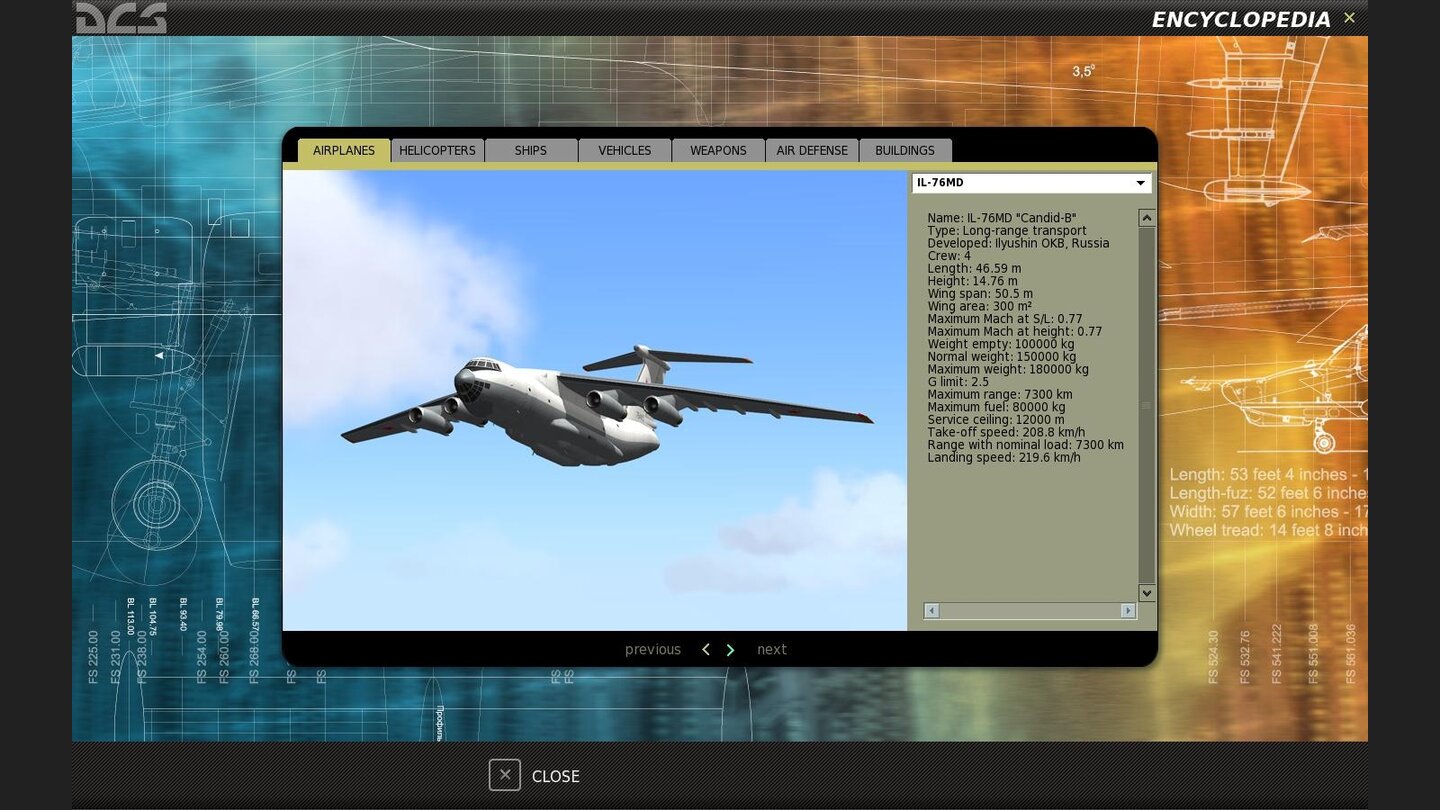Image resolution: width=1440 pixels, height=810 pixels.
Task: Click the 'Wing span: 50.5 m' line
Action: coord(980,294)
